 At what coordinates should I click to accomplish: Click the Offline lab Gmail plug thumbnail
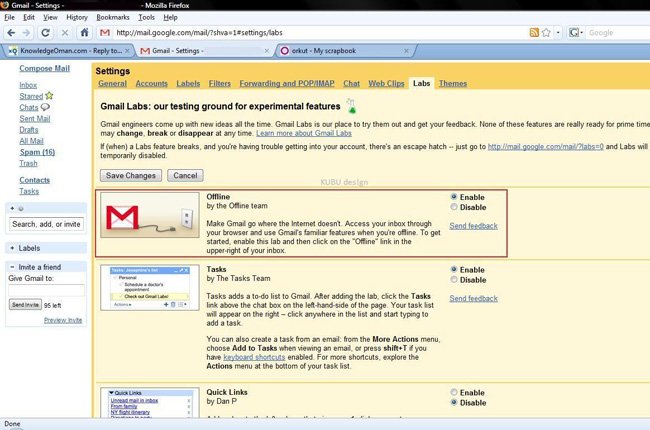pos(150,215)
